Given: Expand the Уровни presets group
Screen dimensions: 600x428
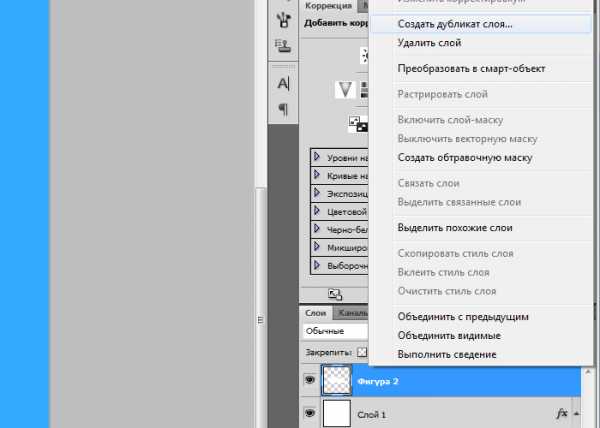Looking at the screenshot, I should pos(317,157).
